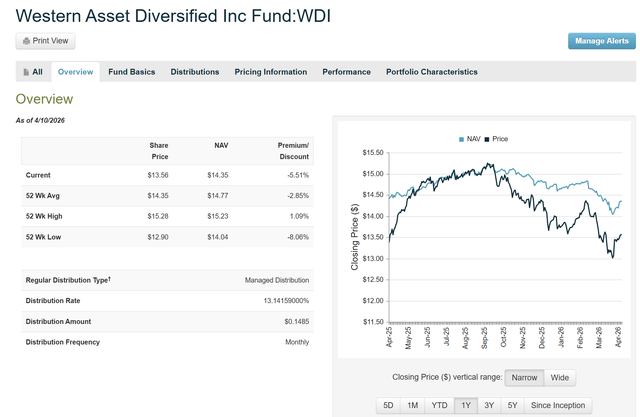The image size is (640, 417).
Task: Click the Premium/Discount column header
Action: click(x=293, y=151)
